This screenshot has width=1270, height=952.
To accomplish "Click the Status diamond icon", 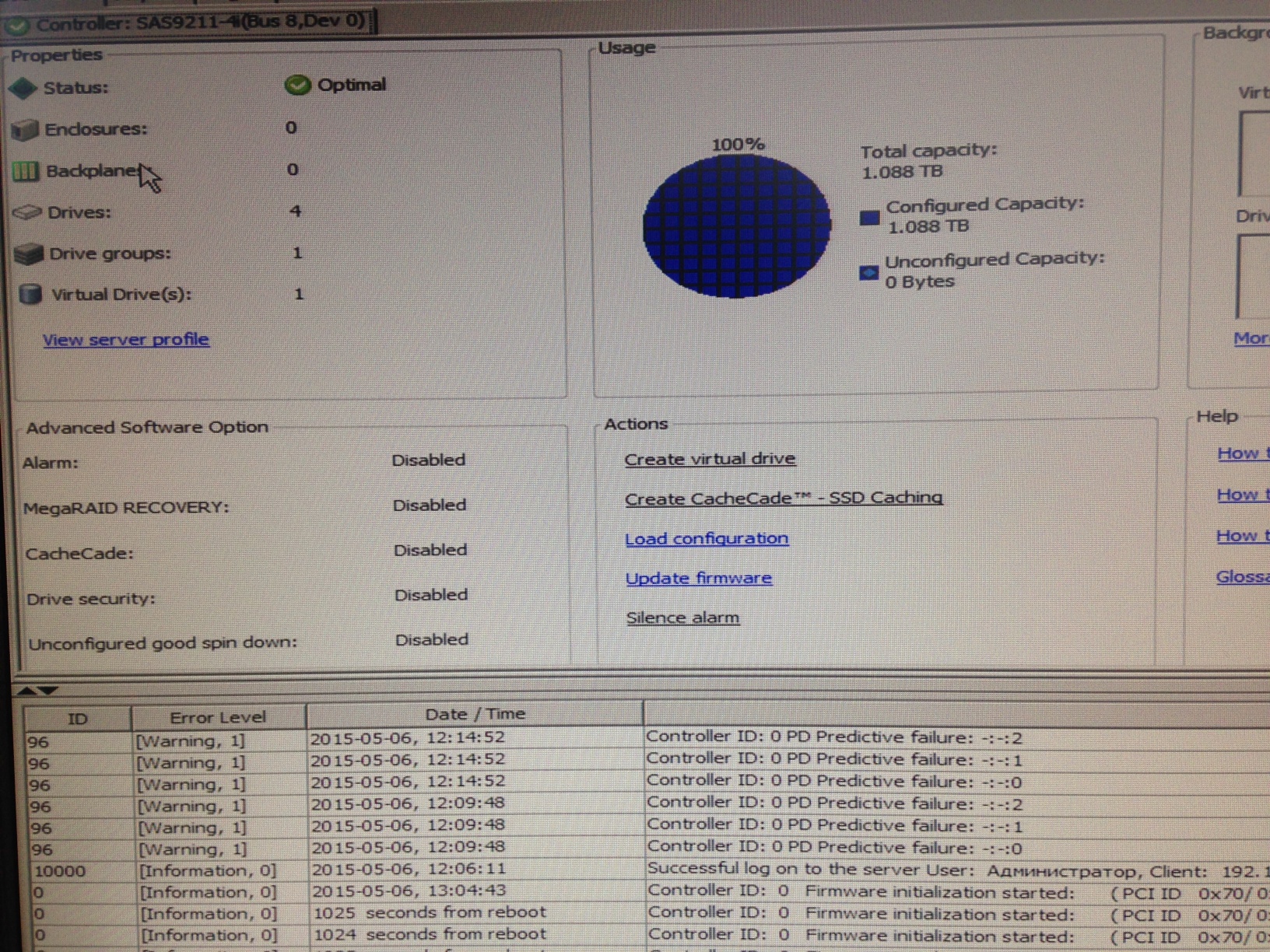I will point(23,89).
